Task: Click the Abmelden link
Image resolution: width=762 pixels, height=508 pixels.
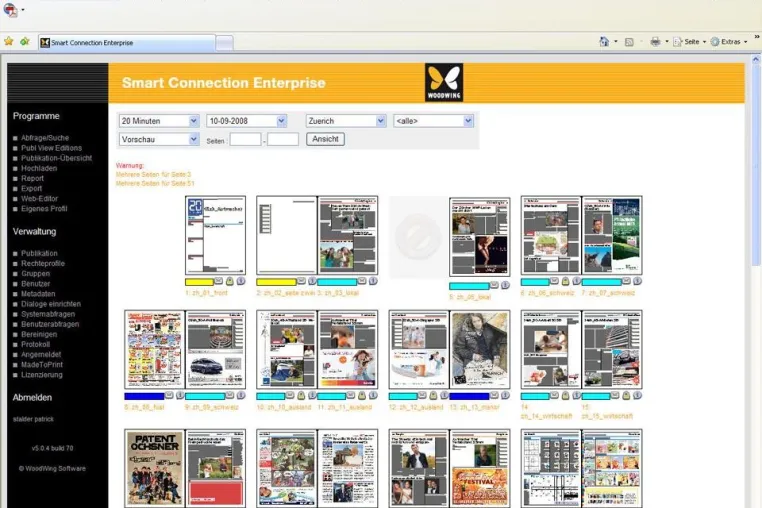Action: point(32,398)
